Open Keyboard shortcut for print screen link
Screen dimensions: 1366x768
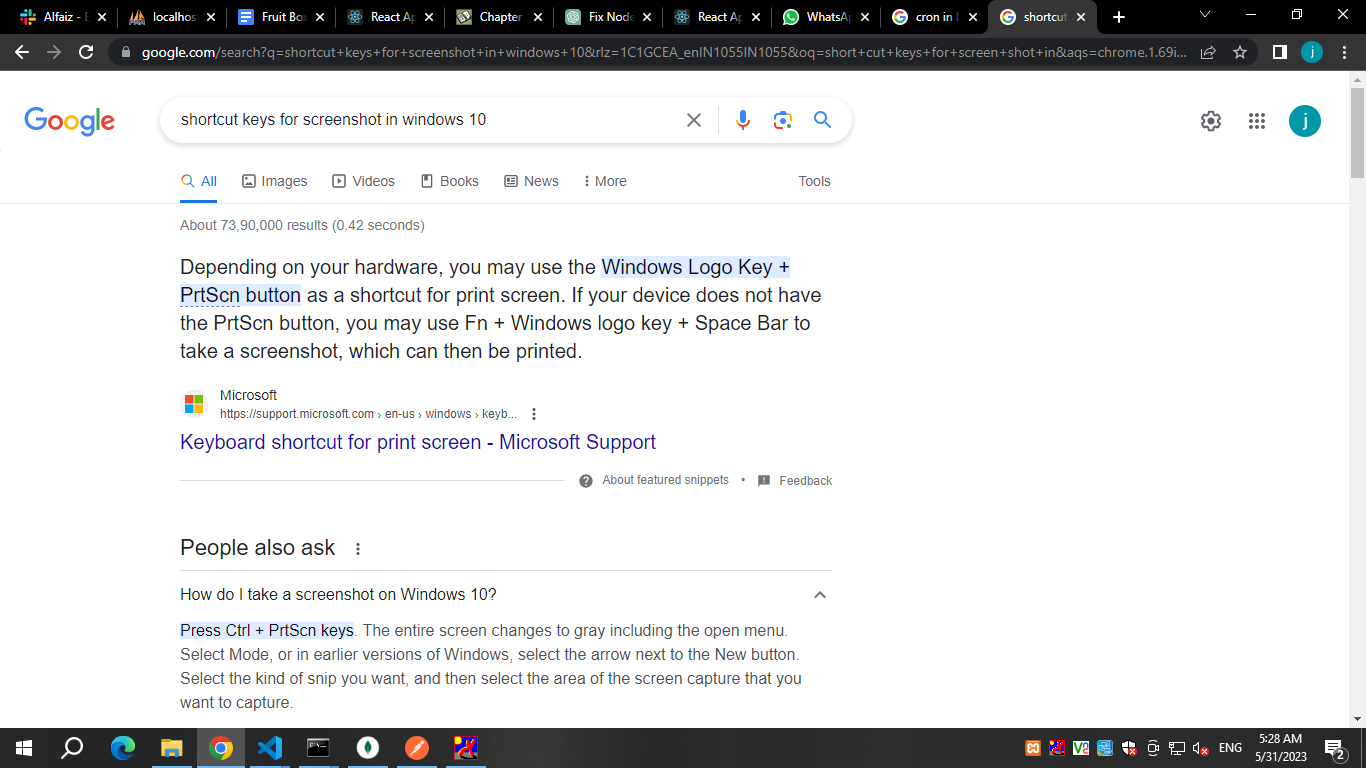(417, 442)
